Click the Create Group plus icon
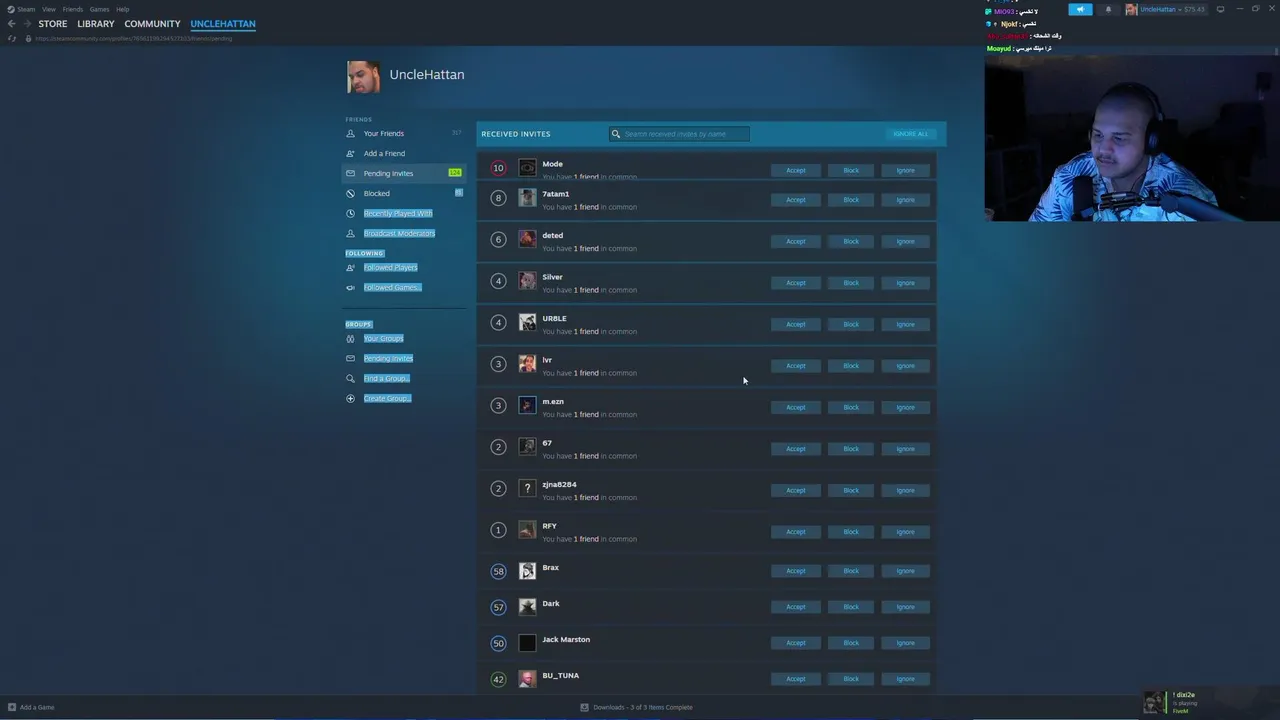The width and height of the screenshot is (1280, 720). 350,398
